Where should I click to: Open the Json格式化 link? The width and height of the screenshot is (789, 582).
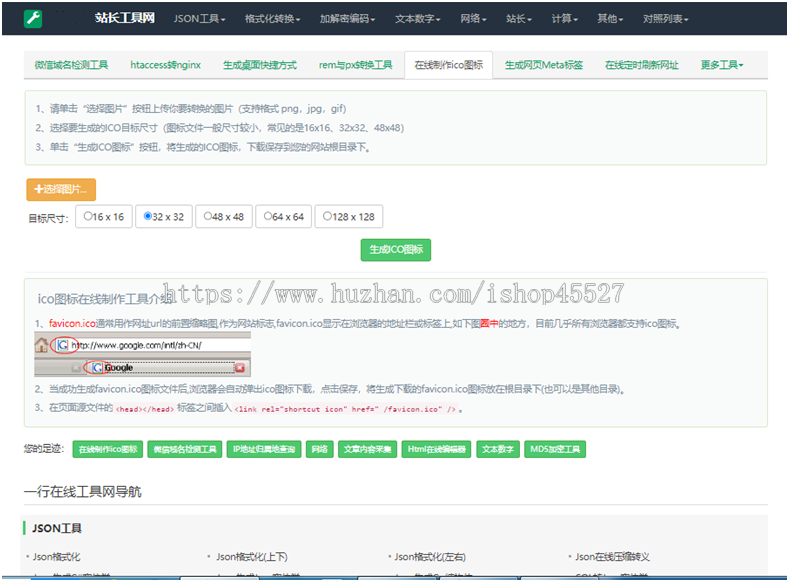point(56,557)
